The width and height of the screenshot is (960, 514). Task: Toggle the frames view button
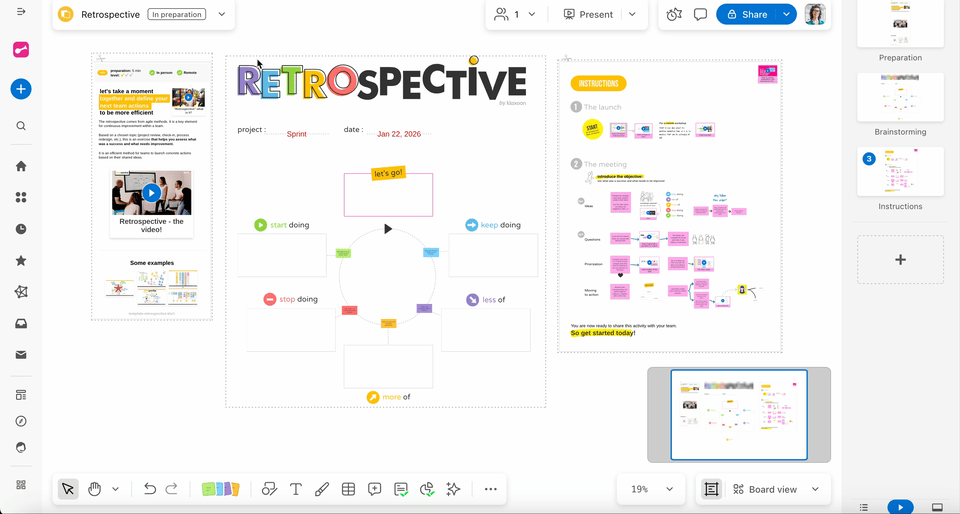pyautogui.click(x=711, y=489)
